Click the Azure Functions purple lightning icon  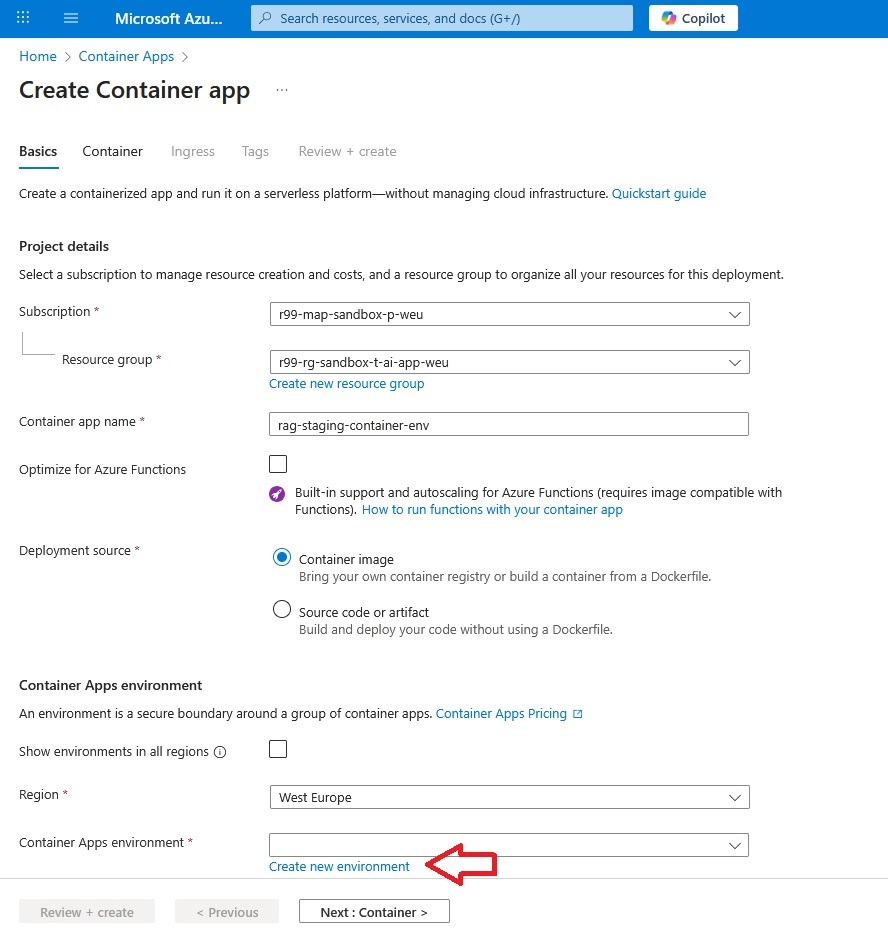click(x=277, y=493)
